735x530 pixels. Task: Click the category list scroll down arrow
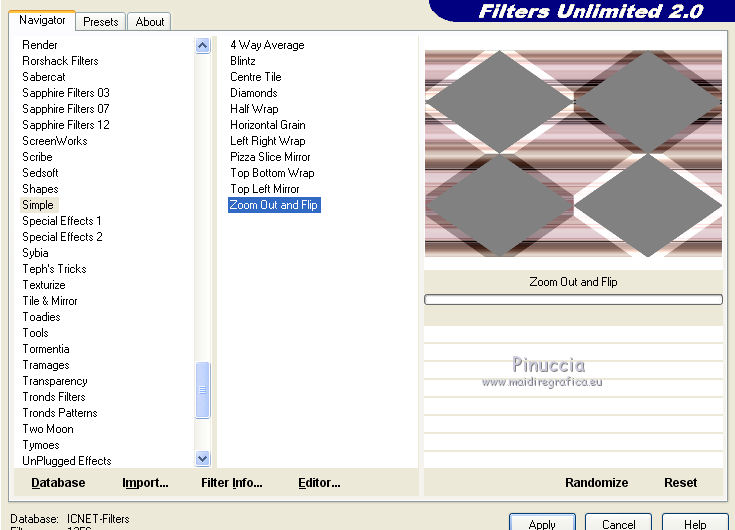202,459
